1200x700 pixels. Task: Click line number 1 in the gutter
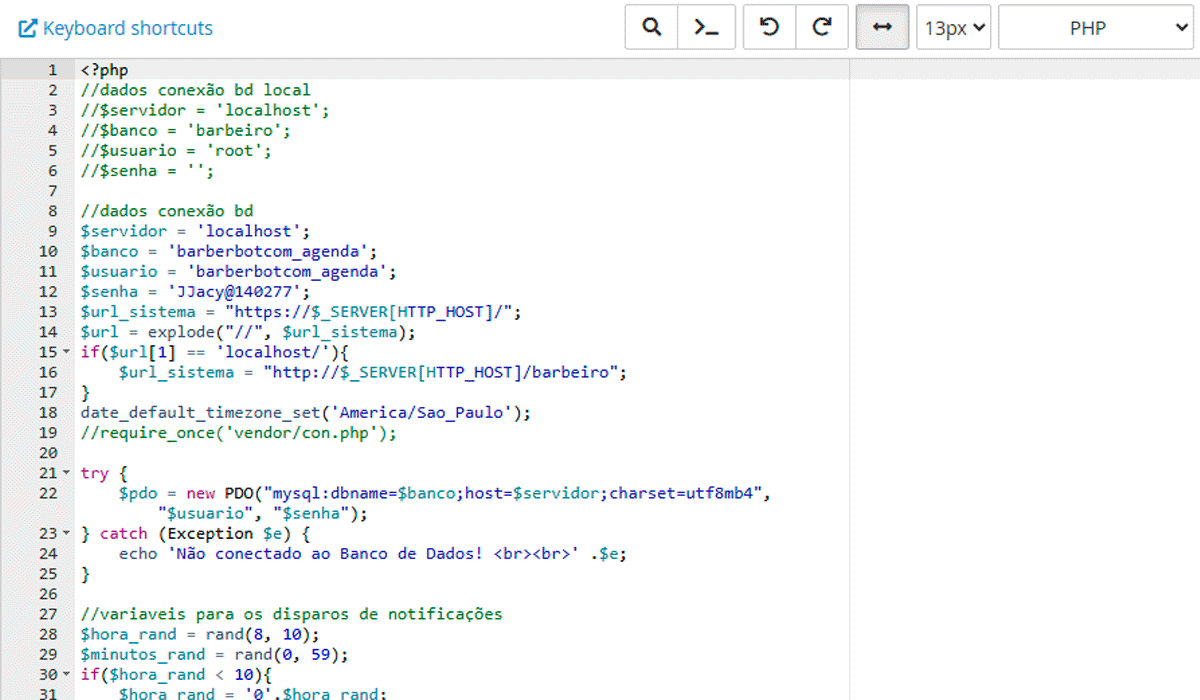point(52,70)
